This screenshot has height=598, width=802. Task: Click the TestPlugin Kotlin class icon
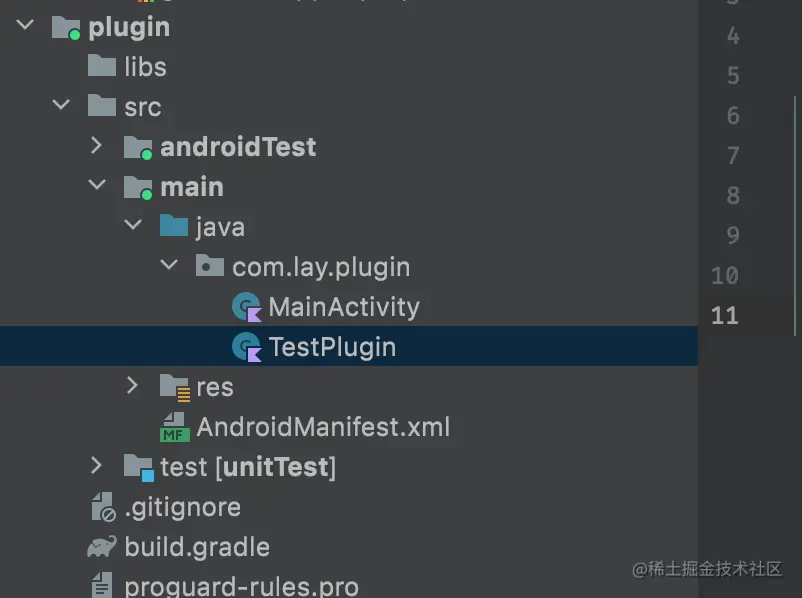tap(246, 347)
